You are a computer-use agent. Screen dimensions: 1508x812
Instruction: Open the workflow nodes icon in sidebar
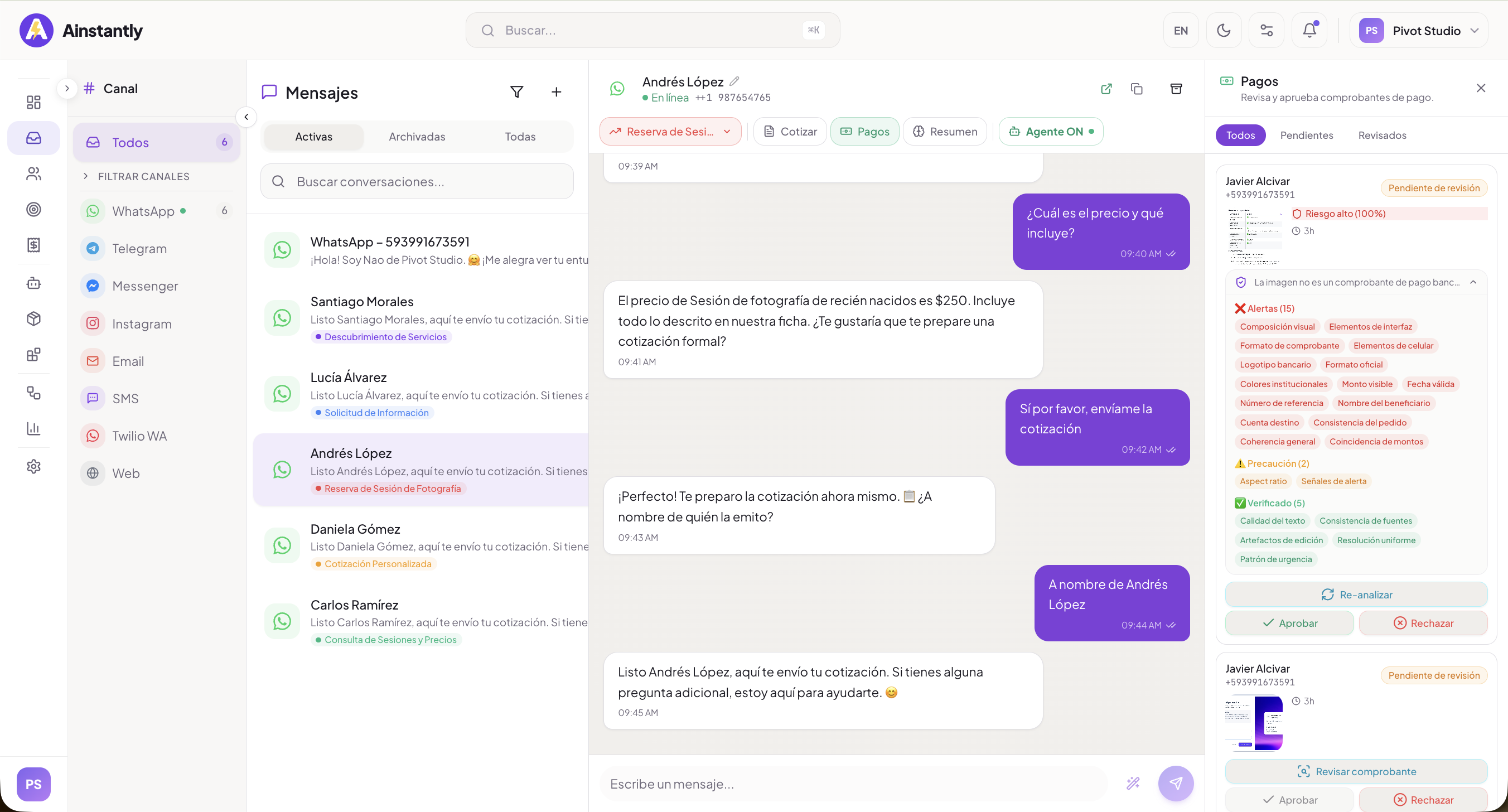[33, 393]
